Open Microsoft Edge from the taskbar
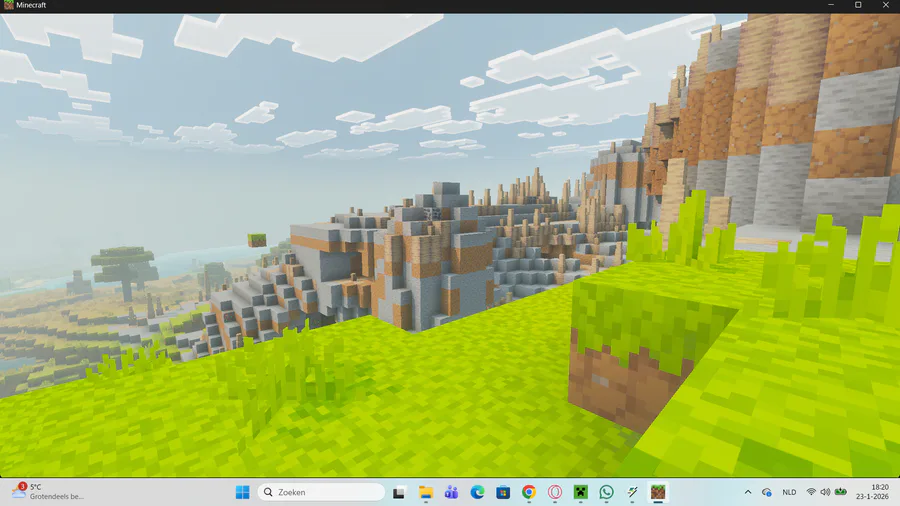Viewport: 900px width, 506px height. (x=477, y=492)
